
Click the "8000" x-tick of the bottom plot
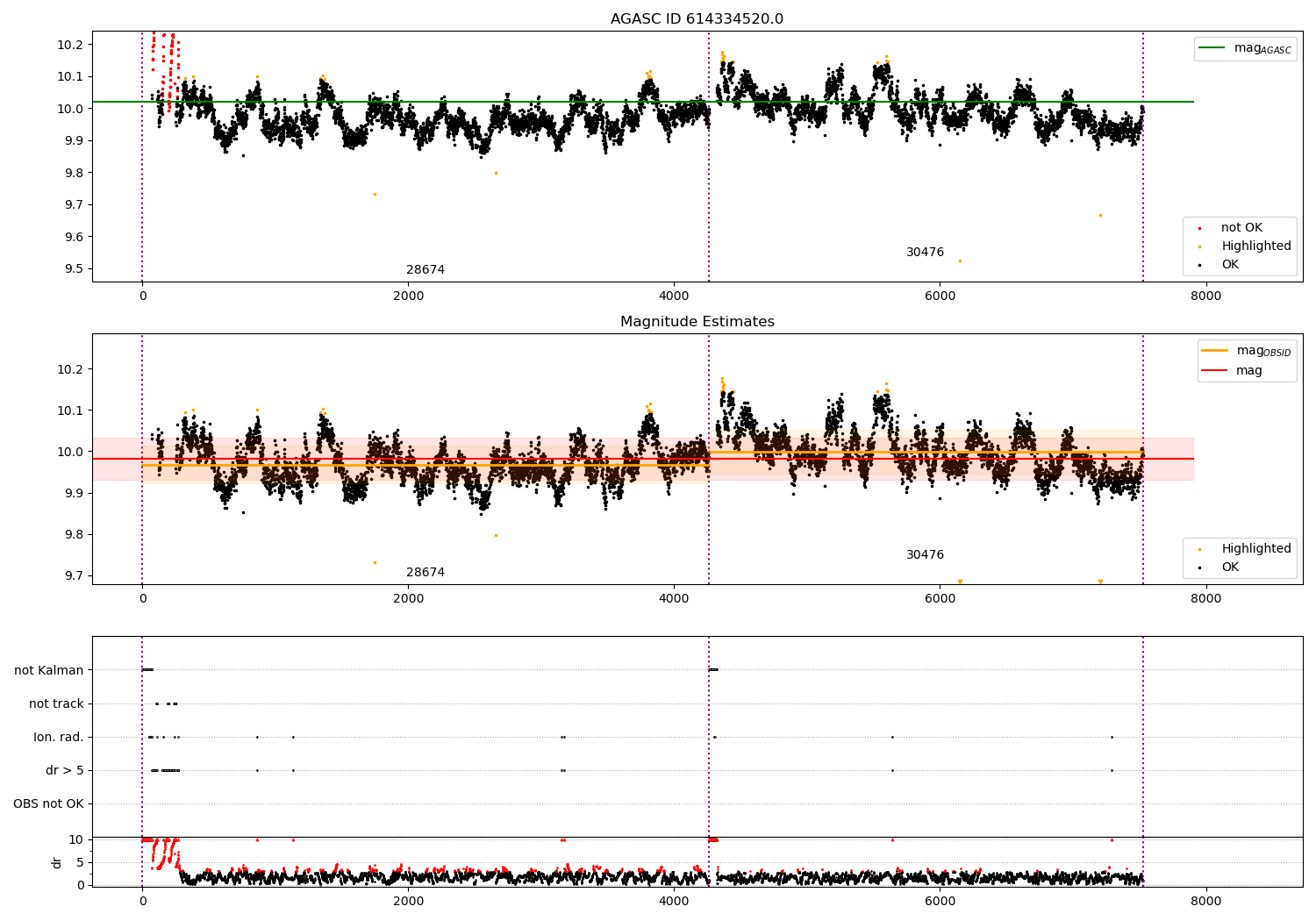pos(1205,902)
